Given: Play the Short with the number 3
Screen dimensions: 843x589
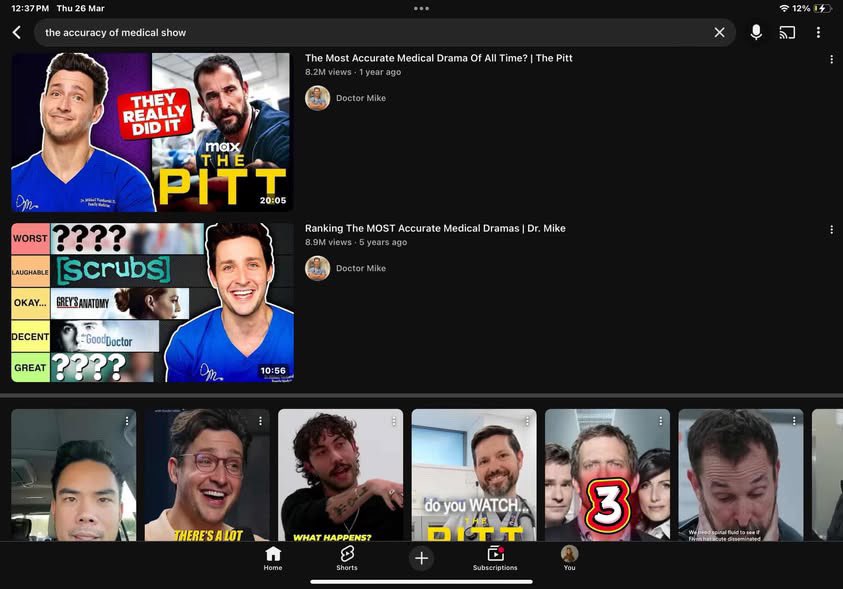Looking at the screenshot, I should 607,475.
